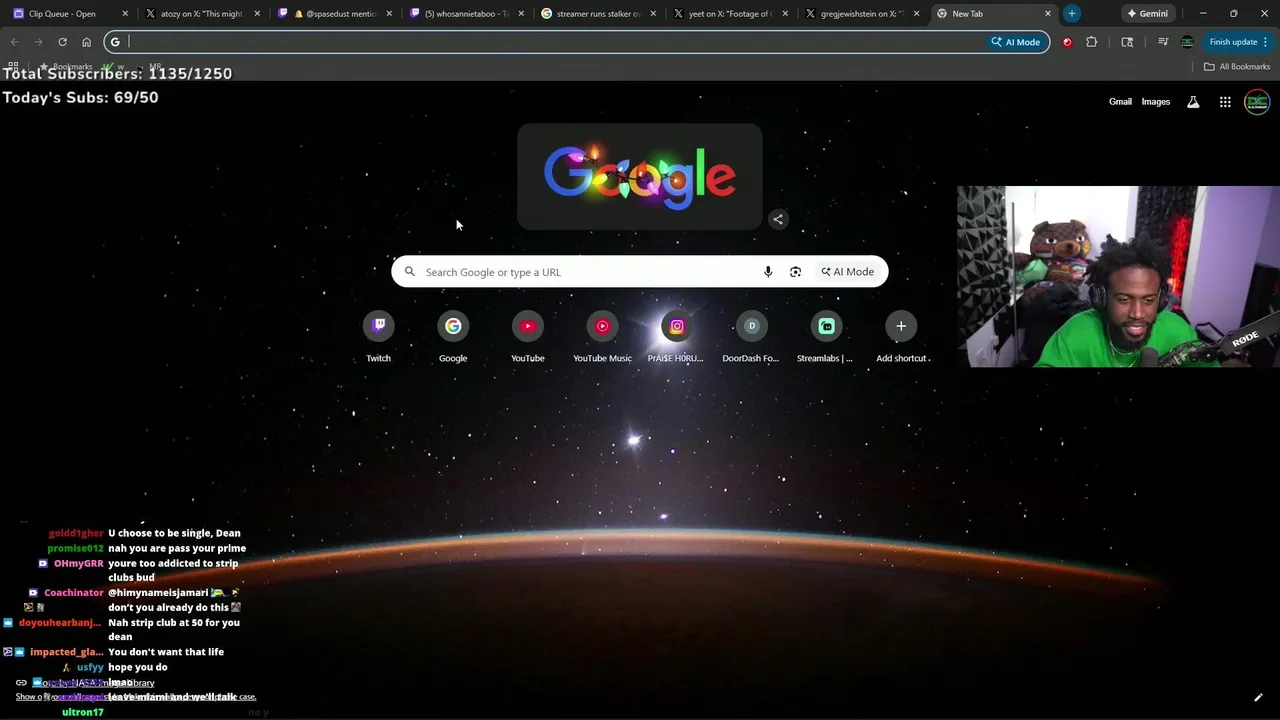Screen dimensions: 1280x720
Task: Open the Chrome profile avatar in toolbar
Action: coord(1187,42)
